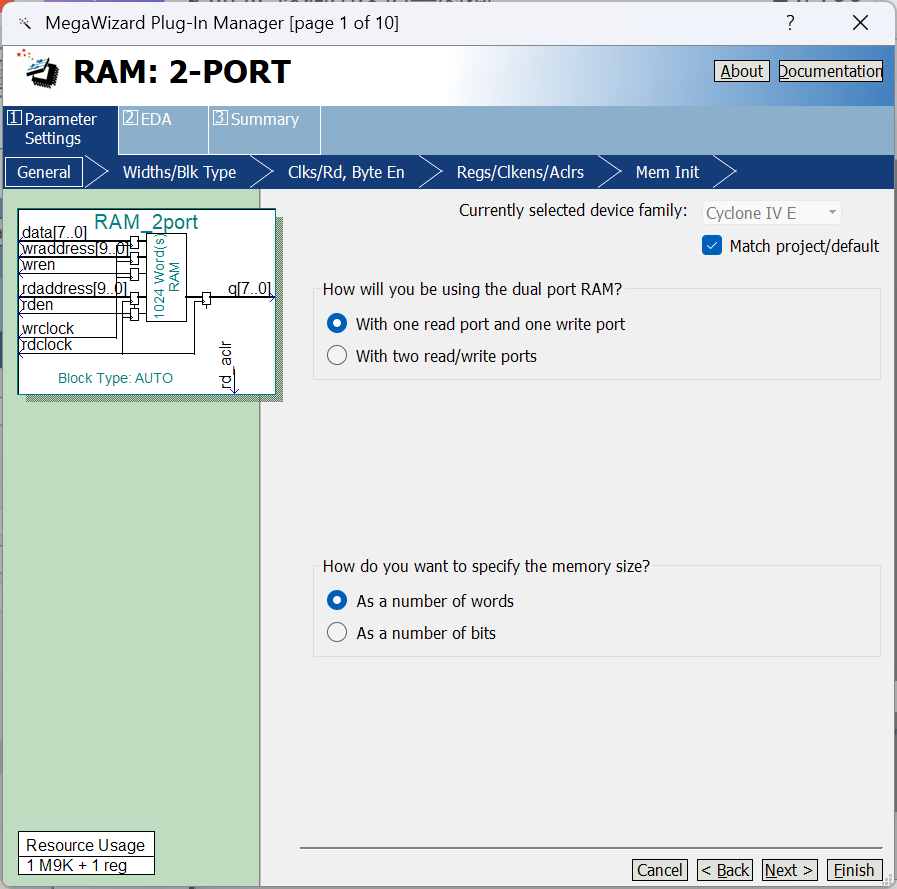Click the wren port label
Image resolution: width=897 pixels, height=889 pixels.
(38, 265)
